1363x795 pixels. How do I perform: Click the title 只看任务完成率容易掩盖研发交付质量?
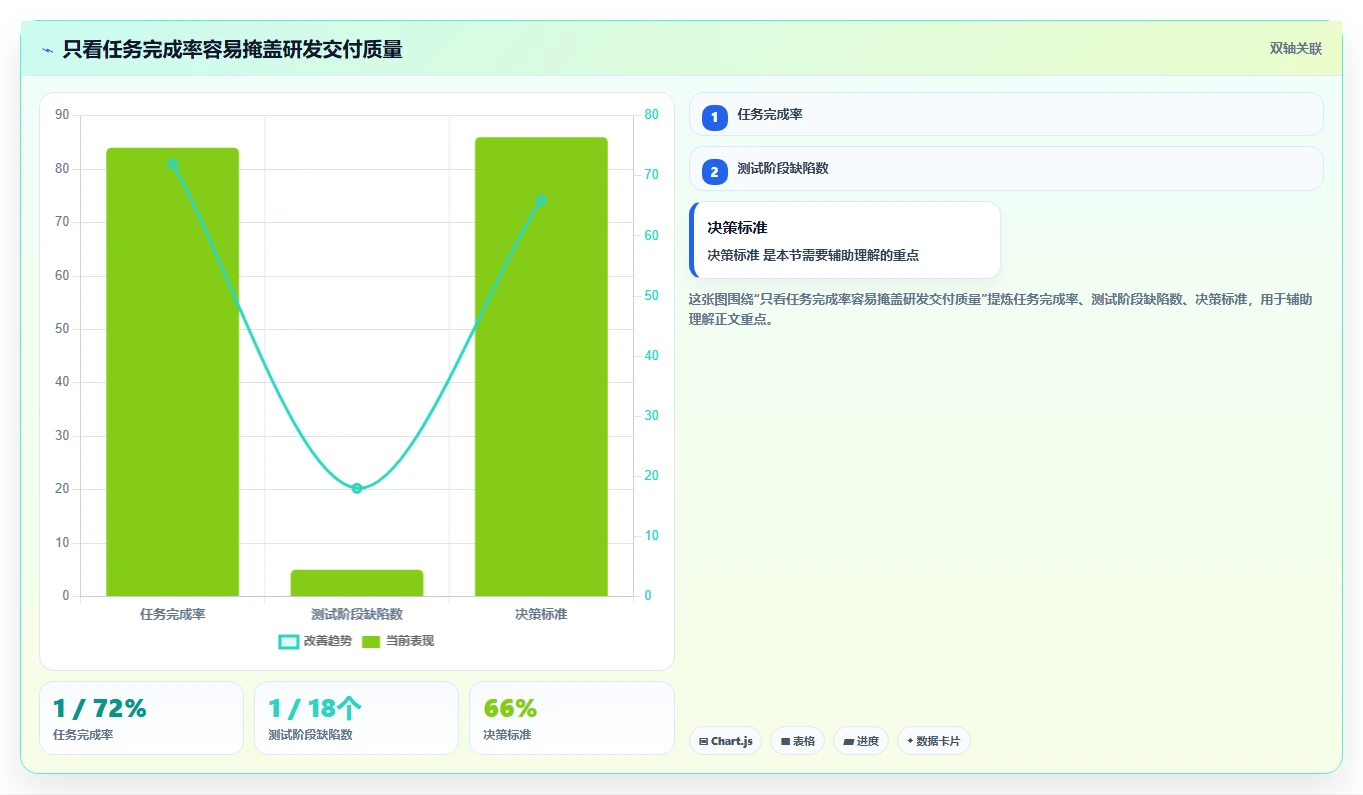[x=232, y=49]
